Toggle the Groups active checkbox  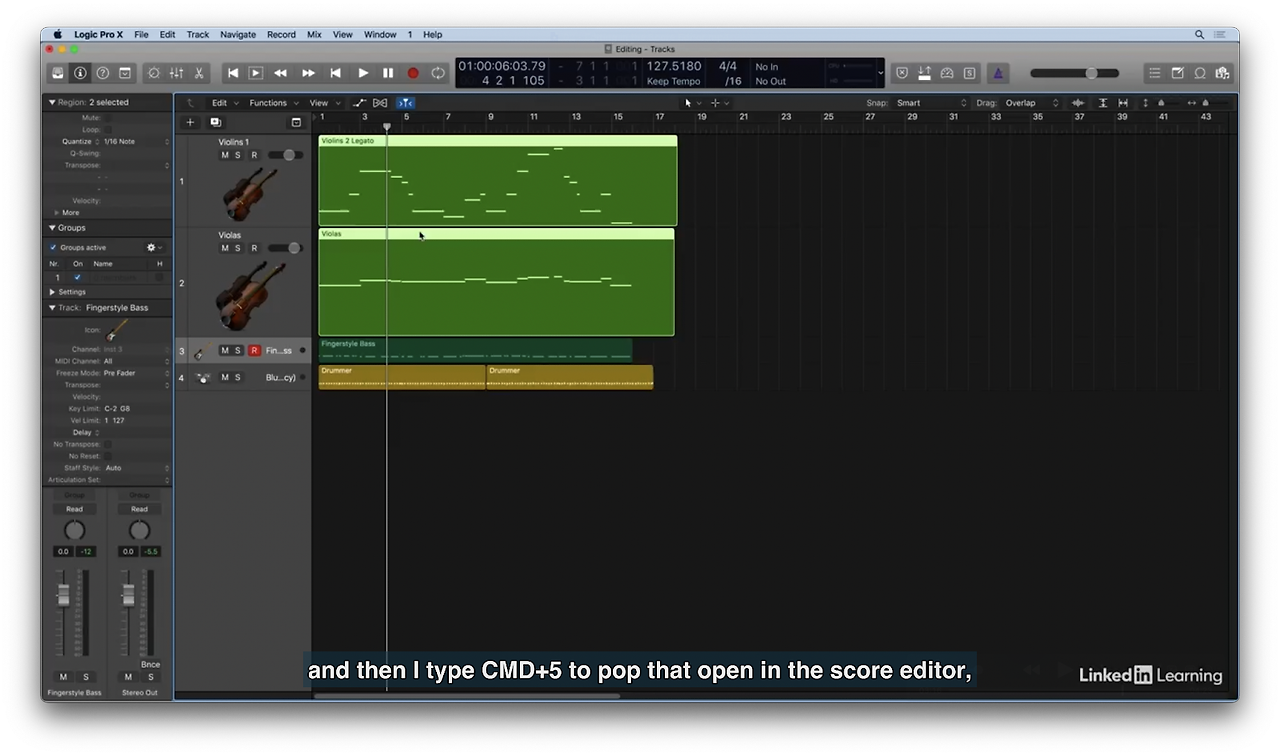(53, 248)
